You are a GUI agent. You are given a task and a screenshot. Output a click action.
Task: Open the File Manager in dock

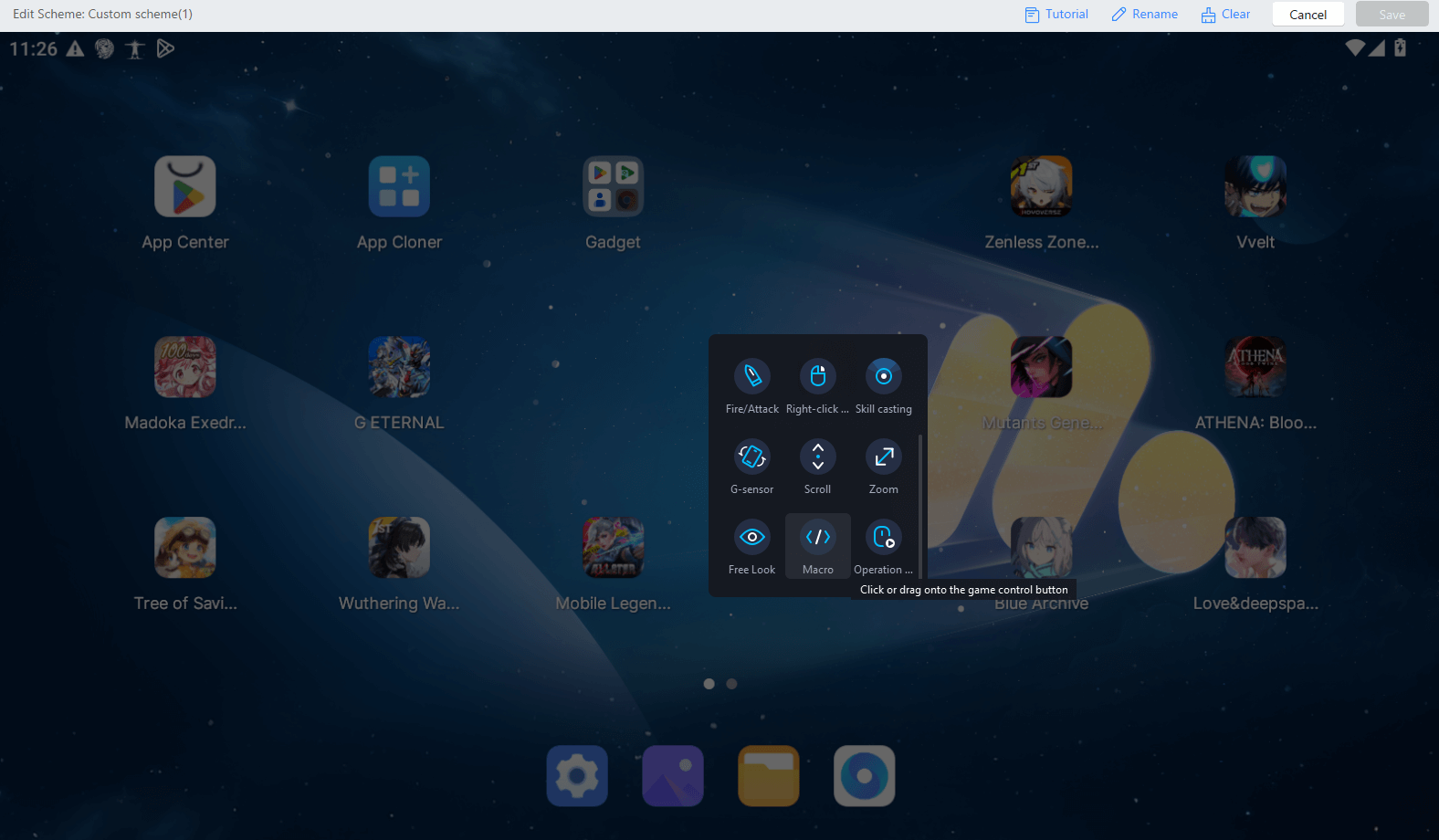pyautogui.click(x=769, y=776)
